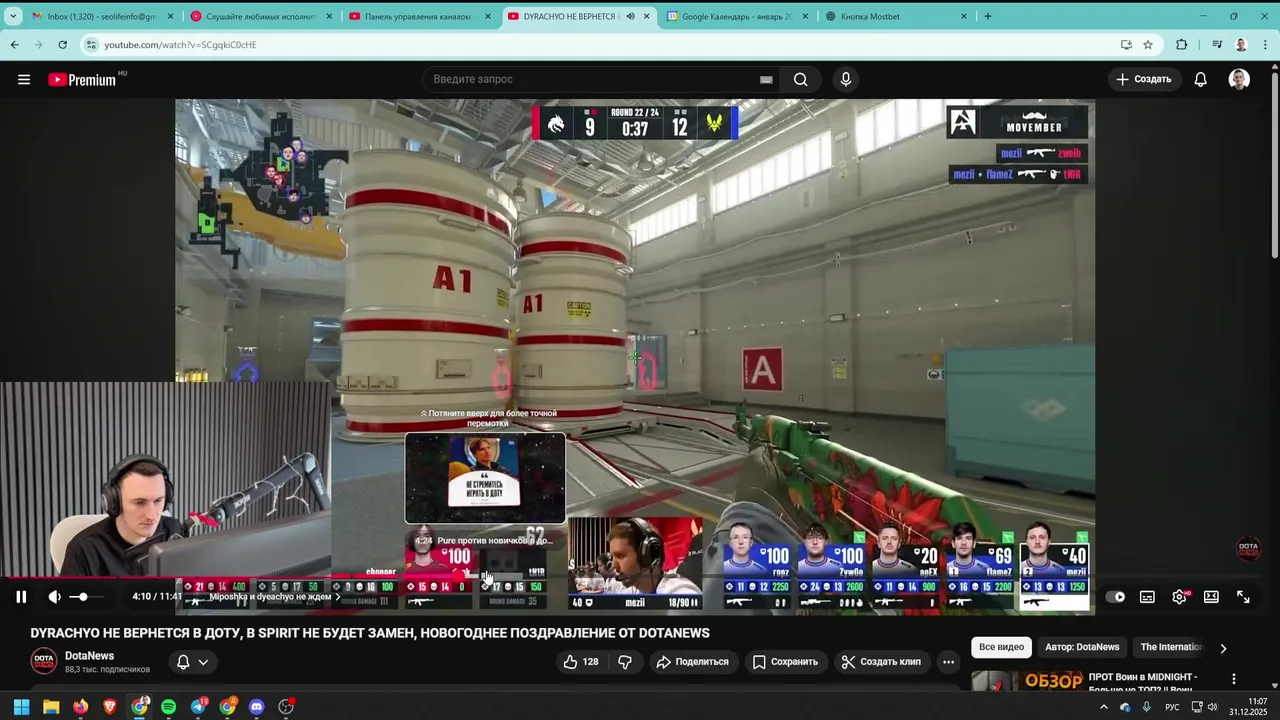Click the Поделиться share button
This screenshot has height=720, width=1280.
pos(692,662)
